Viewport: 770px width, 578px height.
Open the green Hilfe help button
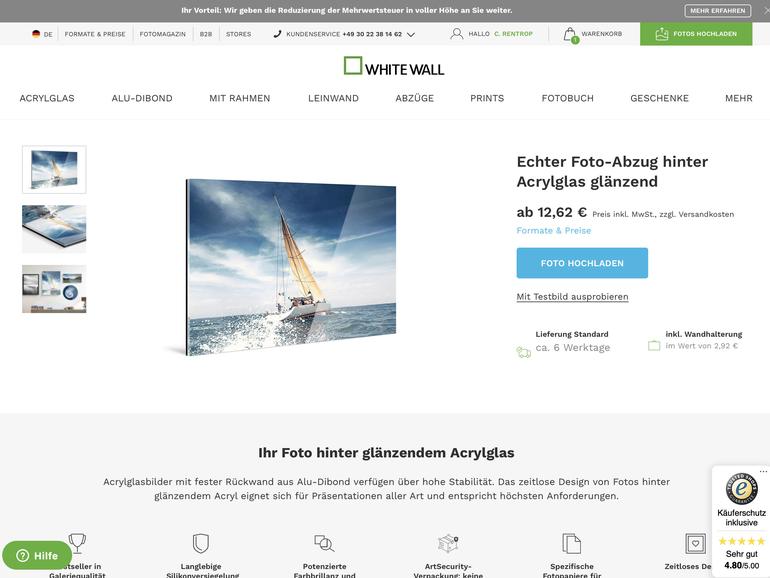37,555
